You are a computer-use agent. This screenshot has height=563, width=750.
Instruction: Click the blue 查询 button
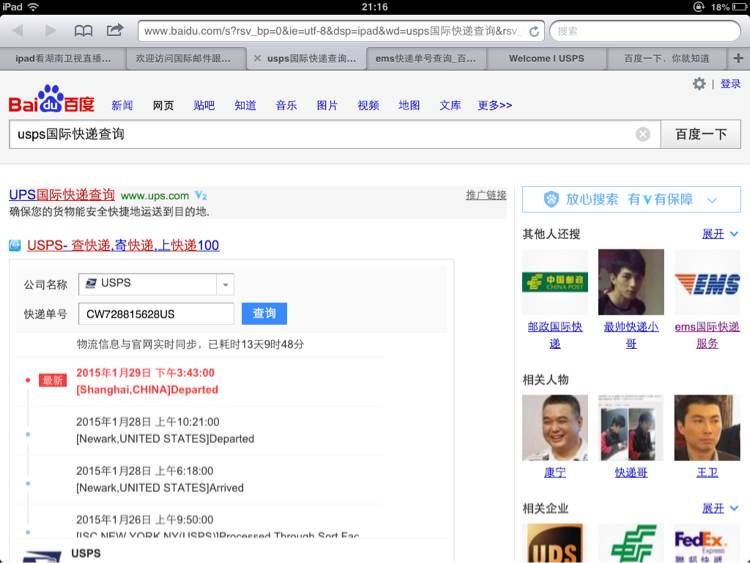264,313
